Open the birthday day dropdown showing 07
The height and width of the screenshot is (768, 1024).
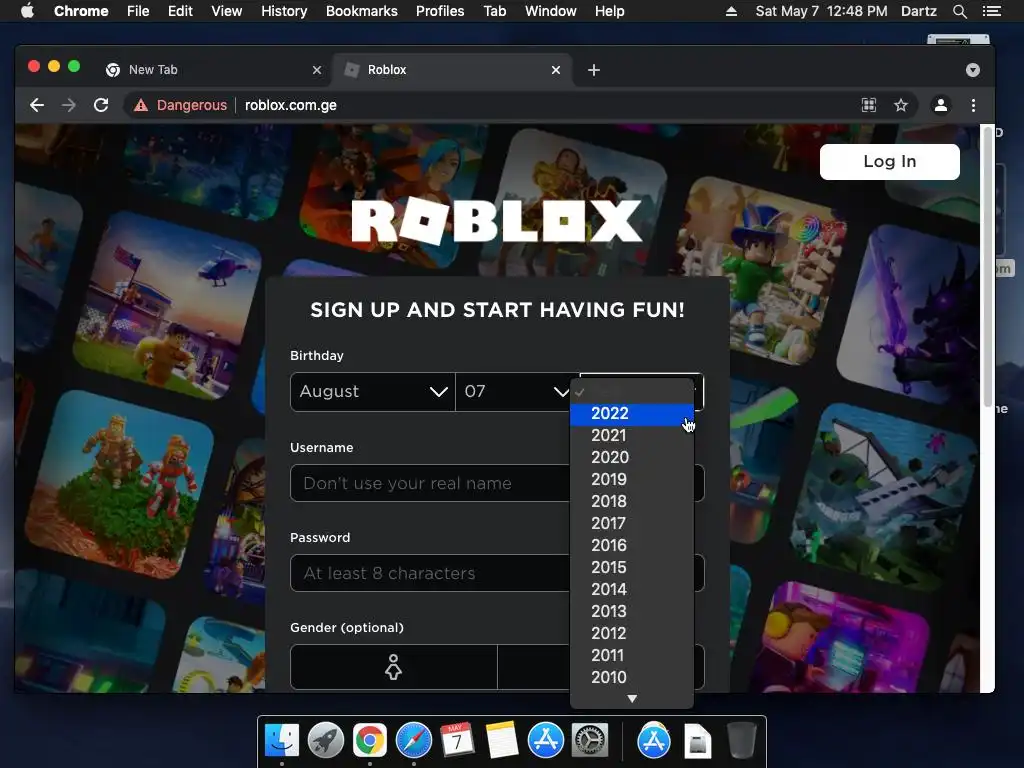coord(513,391)
